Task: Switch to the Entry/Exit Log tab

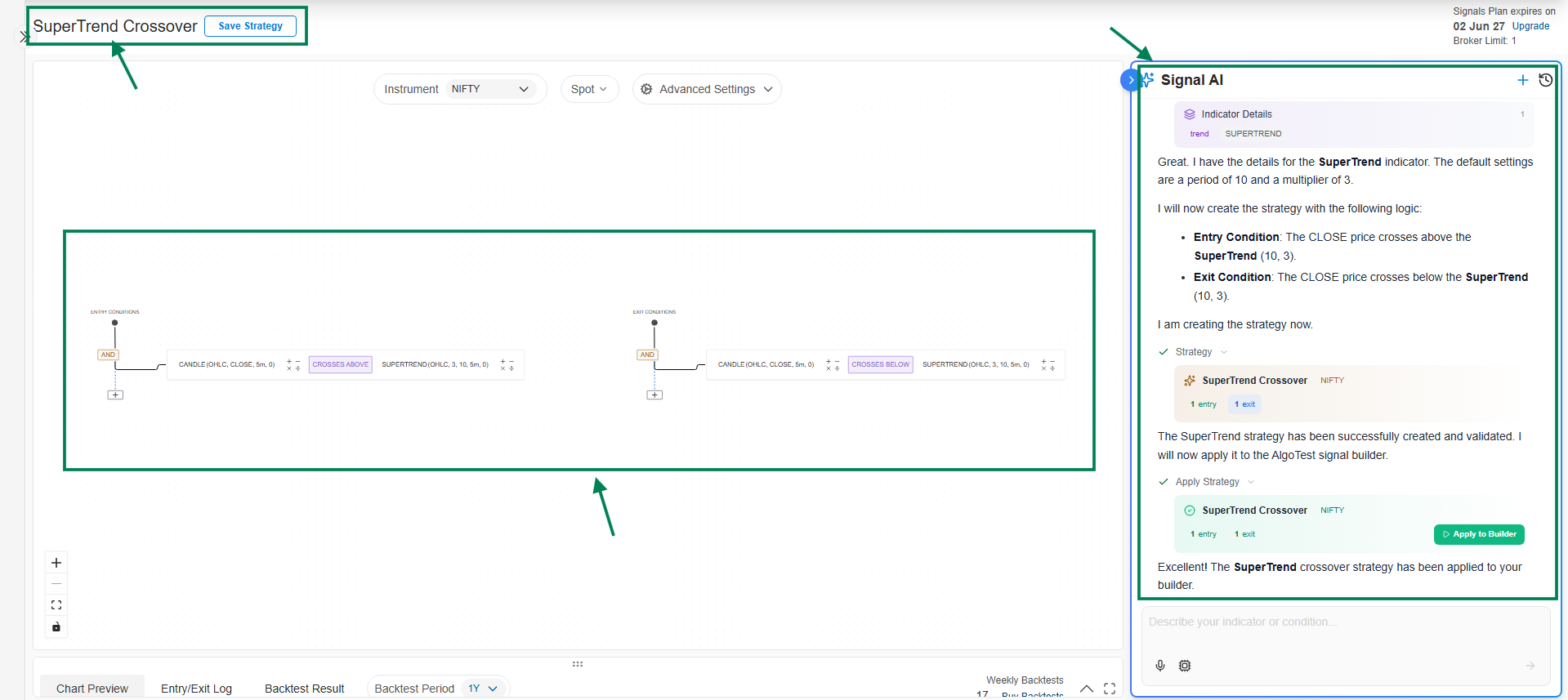Action: click(196, 689)
